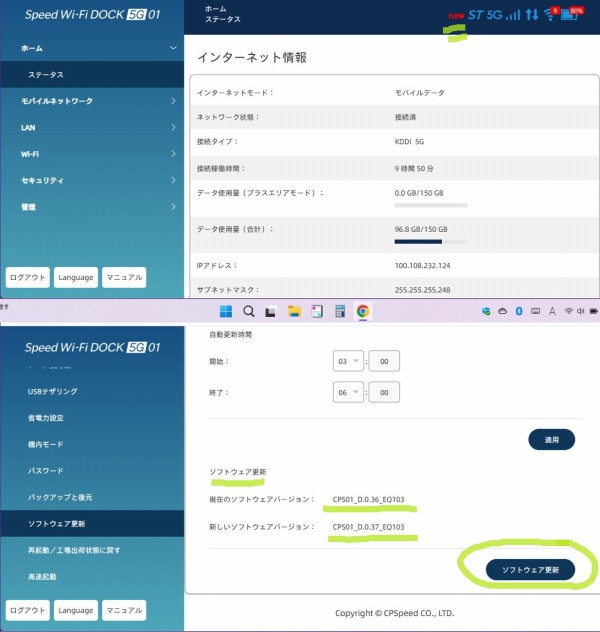This screenshot has width=600, height=632.
Task: Expand the LAN menu arrow
Action: click(x=173, y=127)
